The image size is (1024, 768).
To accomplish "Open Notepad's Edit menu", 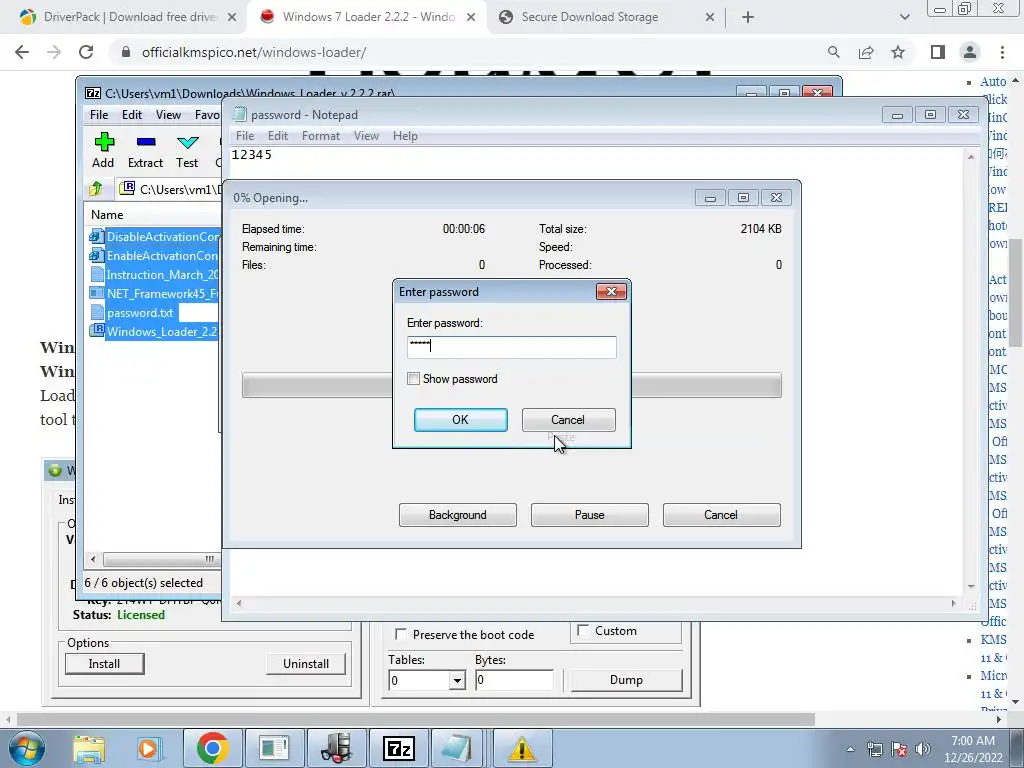I will point(278,136).
